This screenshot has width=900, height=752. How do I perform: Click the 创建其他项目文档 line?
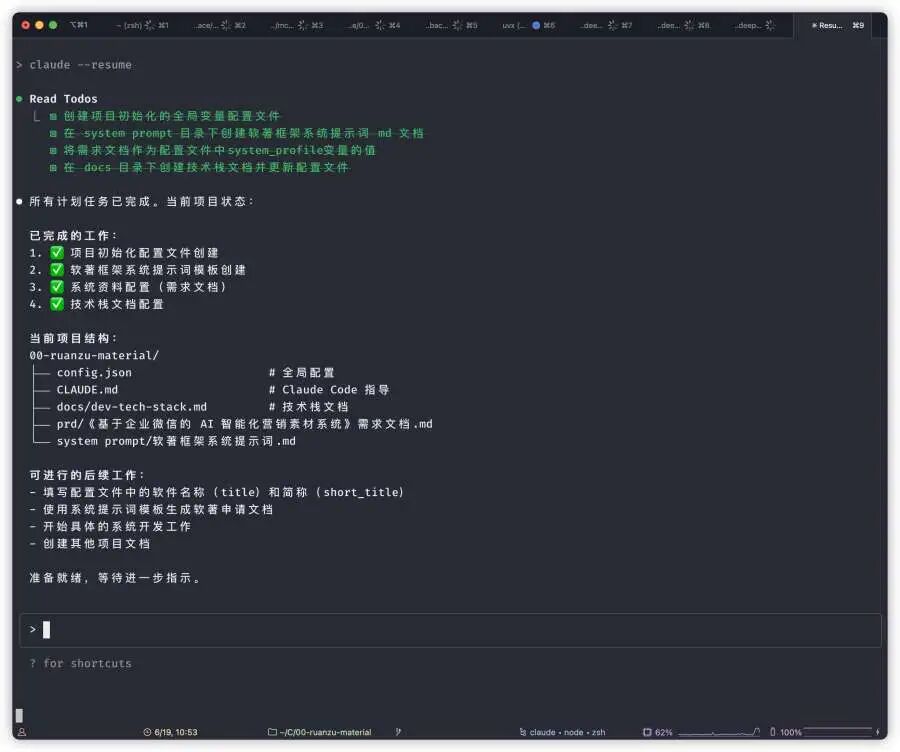pos(90,544)
